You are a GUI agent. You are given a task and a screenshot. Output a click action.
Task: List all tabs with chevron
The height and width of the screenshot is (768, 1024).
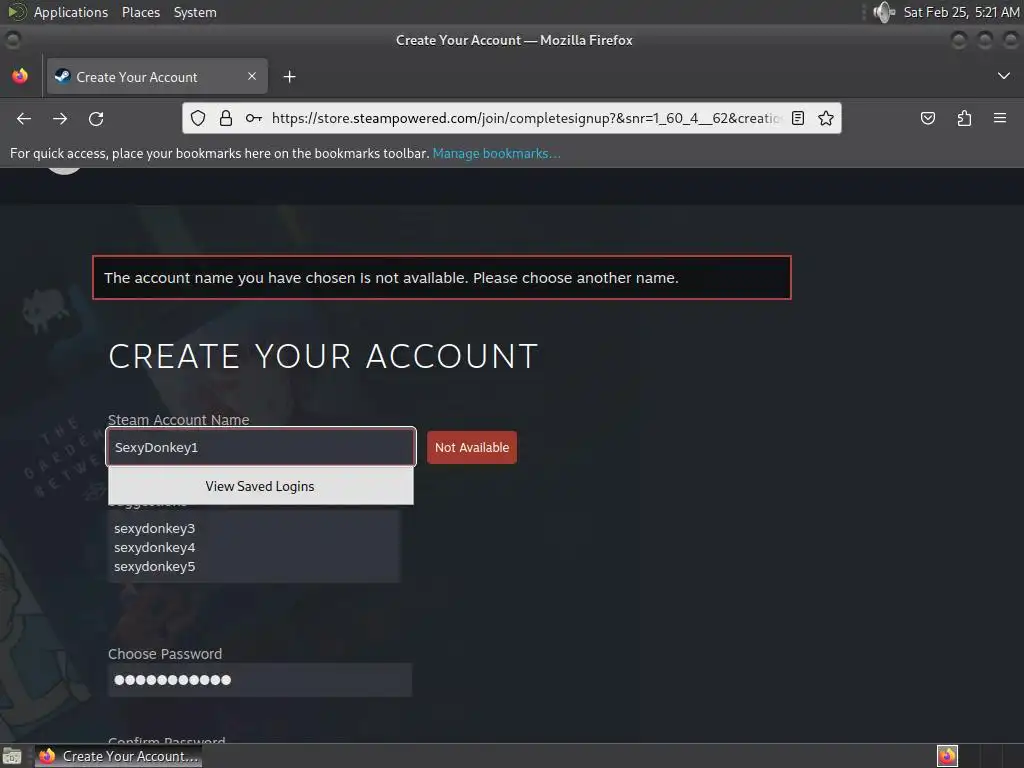coord(1004,76)
